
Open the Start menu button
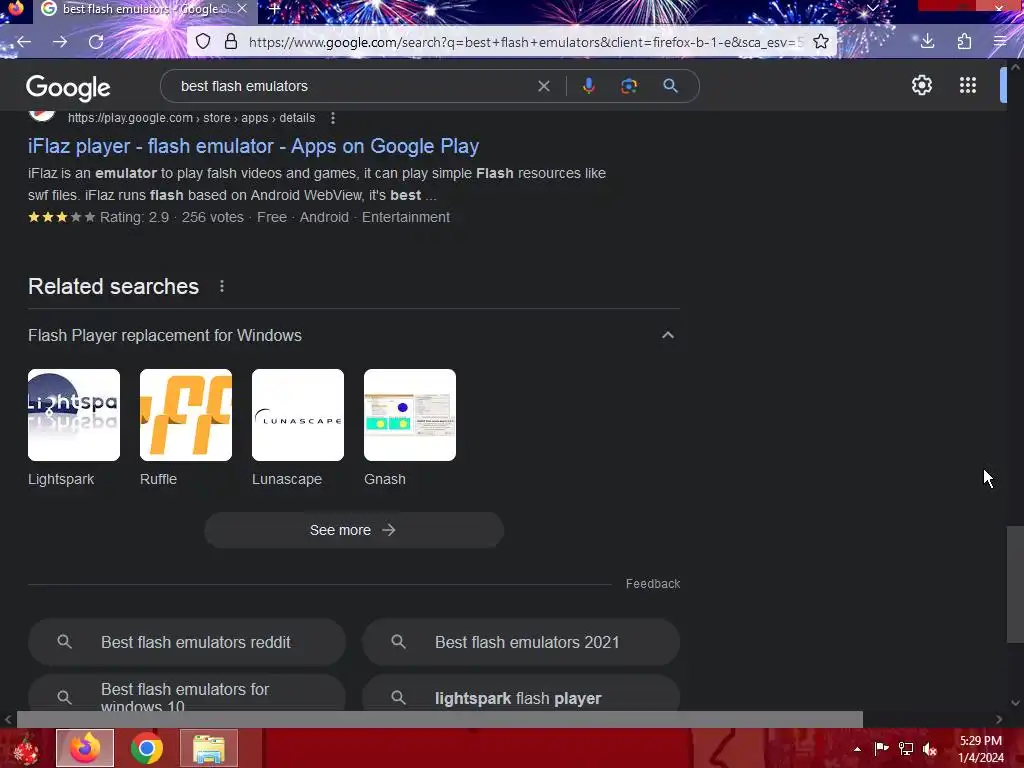(x=25, y=748)
